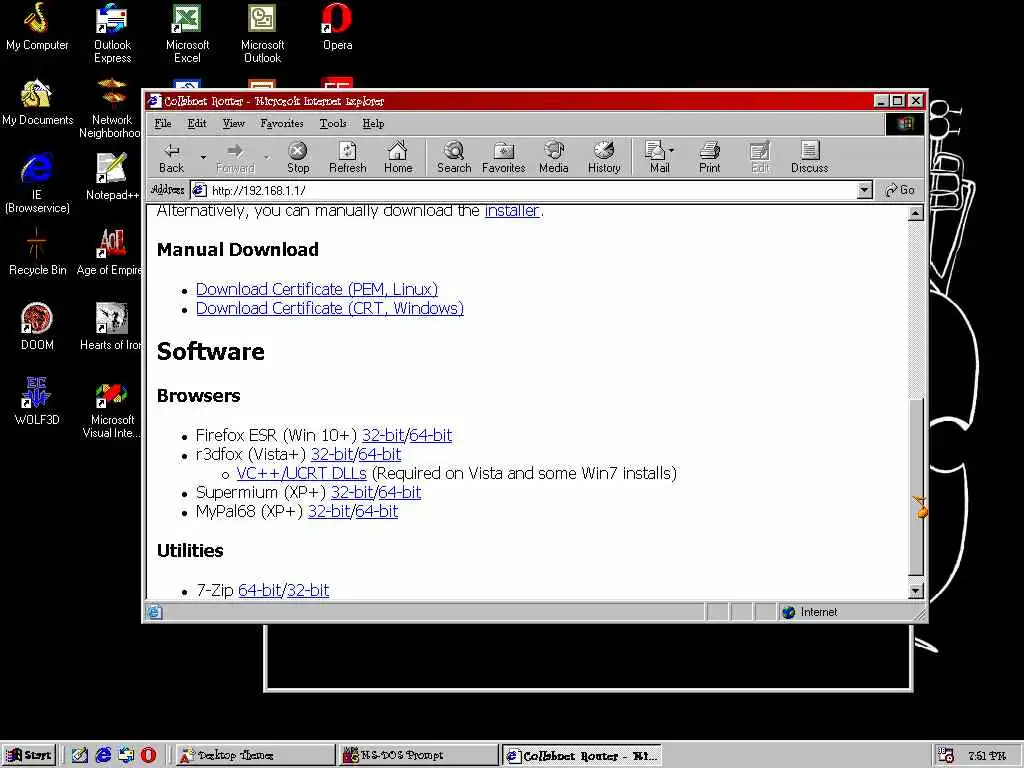Download MyPal68 32-bit
Screen dimensions: 1024x768
click(x=329, y=511)
